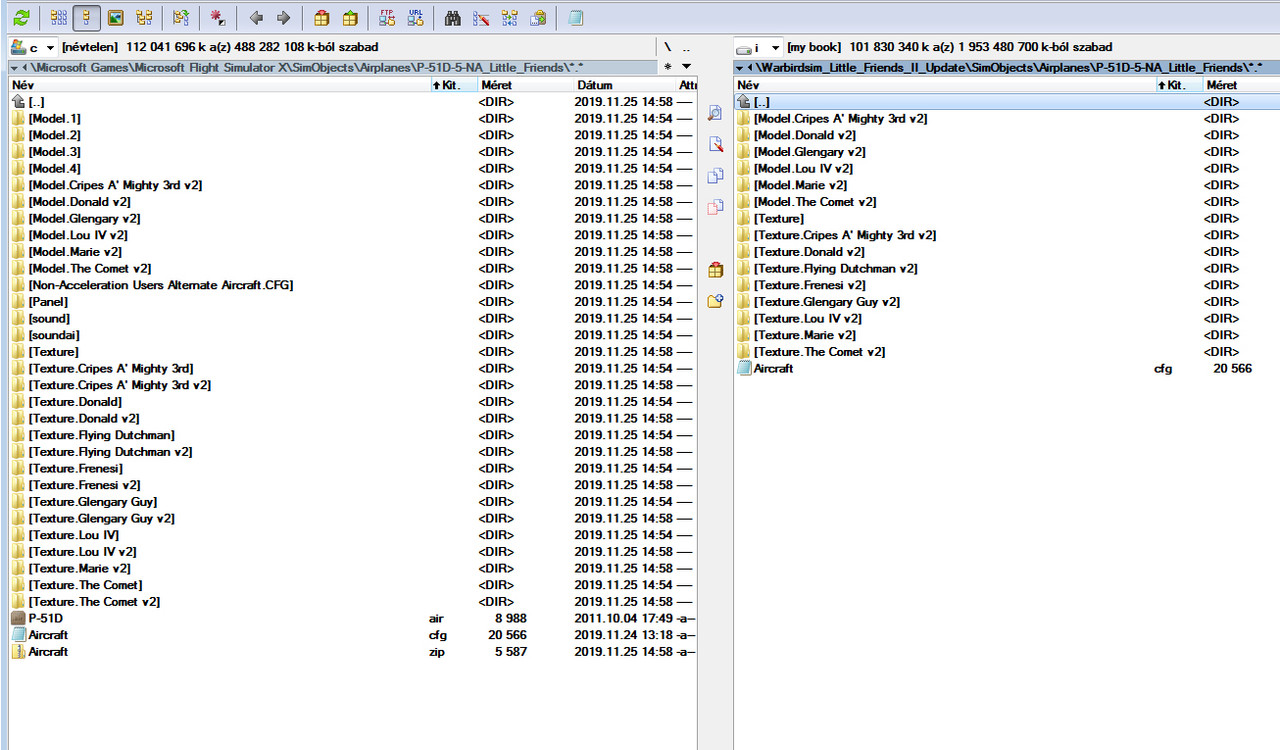This screenshot has width=1280, height=750.
Task: Switch to Thumbnail view icon
Action: [115, 17]
